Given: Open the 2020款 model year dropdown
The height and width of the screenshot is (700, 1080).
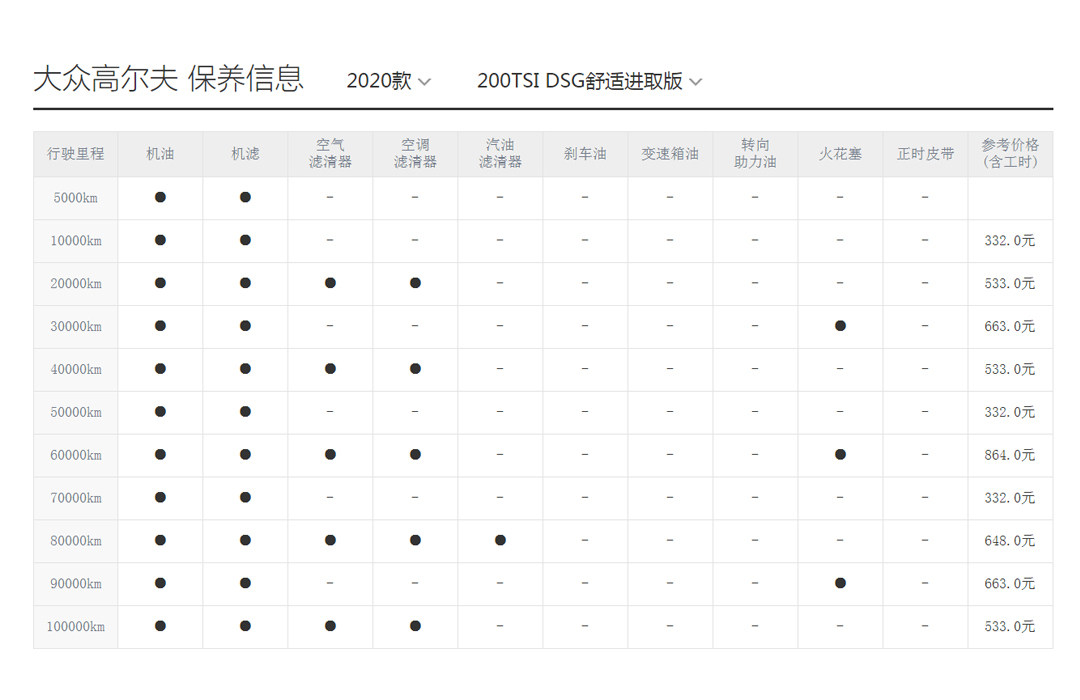Looking at the screenshot, I should [x=388, y=81].
